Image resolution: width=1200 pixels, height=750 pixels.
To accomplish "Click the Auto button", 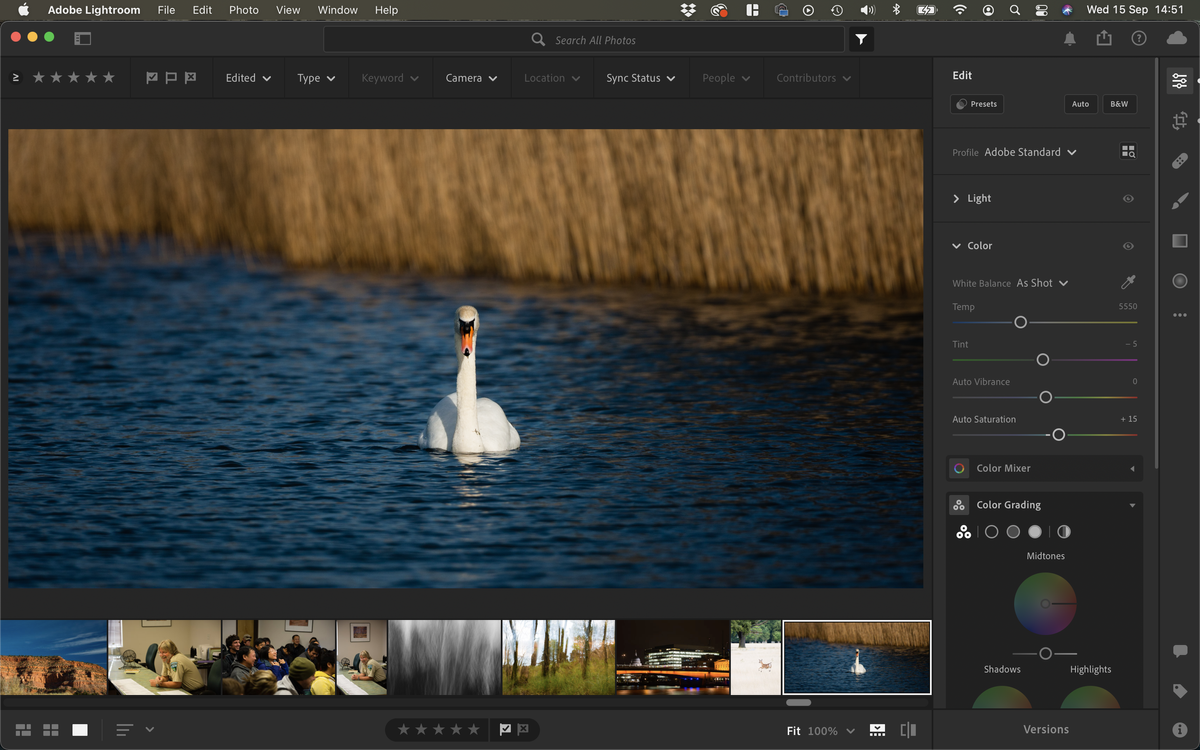I will click(x=1080, y=104).
